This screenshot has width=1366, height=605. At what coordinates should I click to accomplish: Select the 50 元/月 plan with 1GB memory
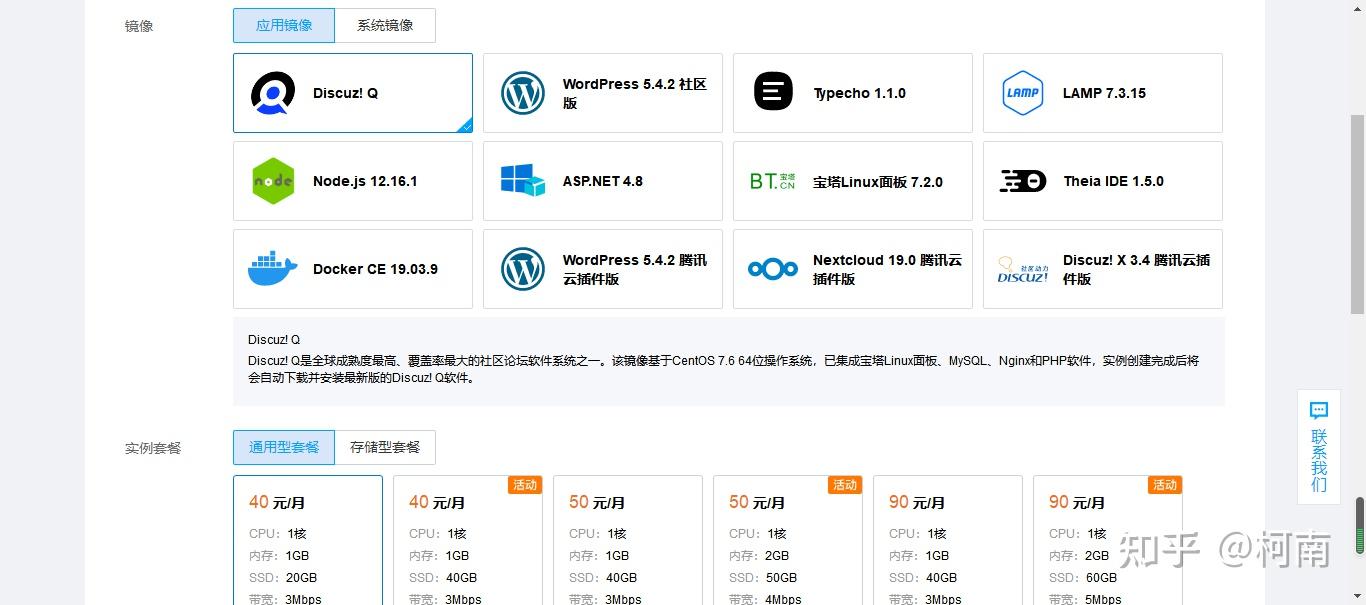point(628,540)
